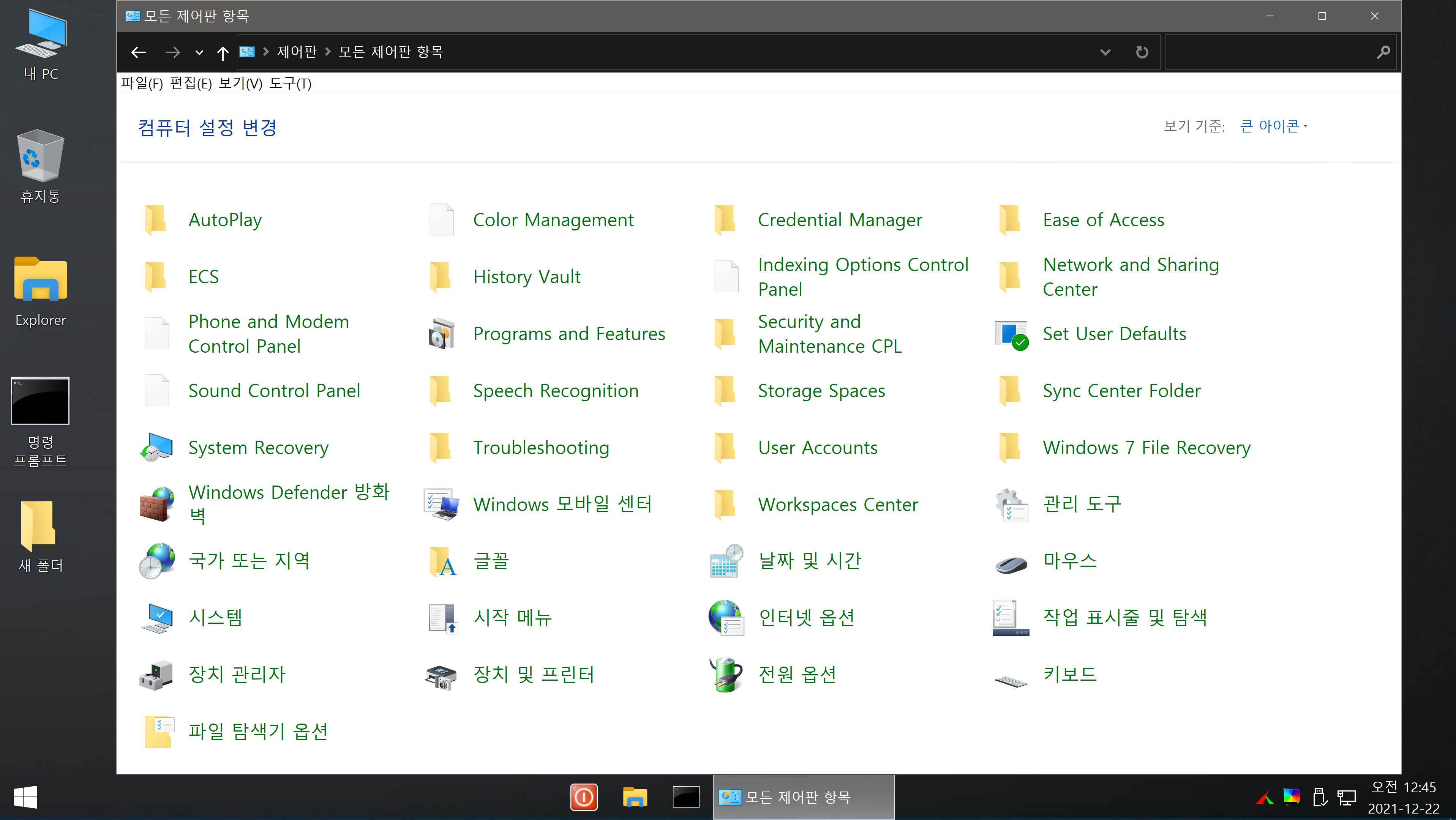
Task: Open 시작 메뉴 icon
Action: pos(442,618)
